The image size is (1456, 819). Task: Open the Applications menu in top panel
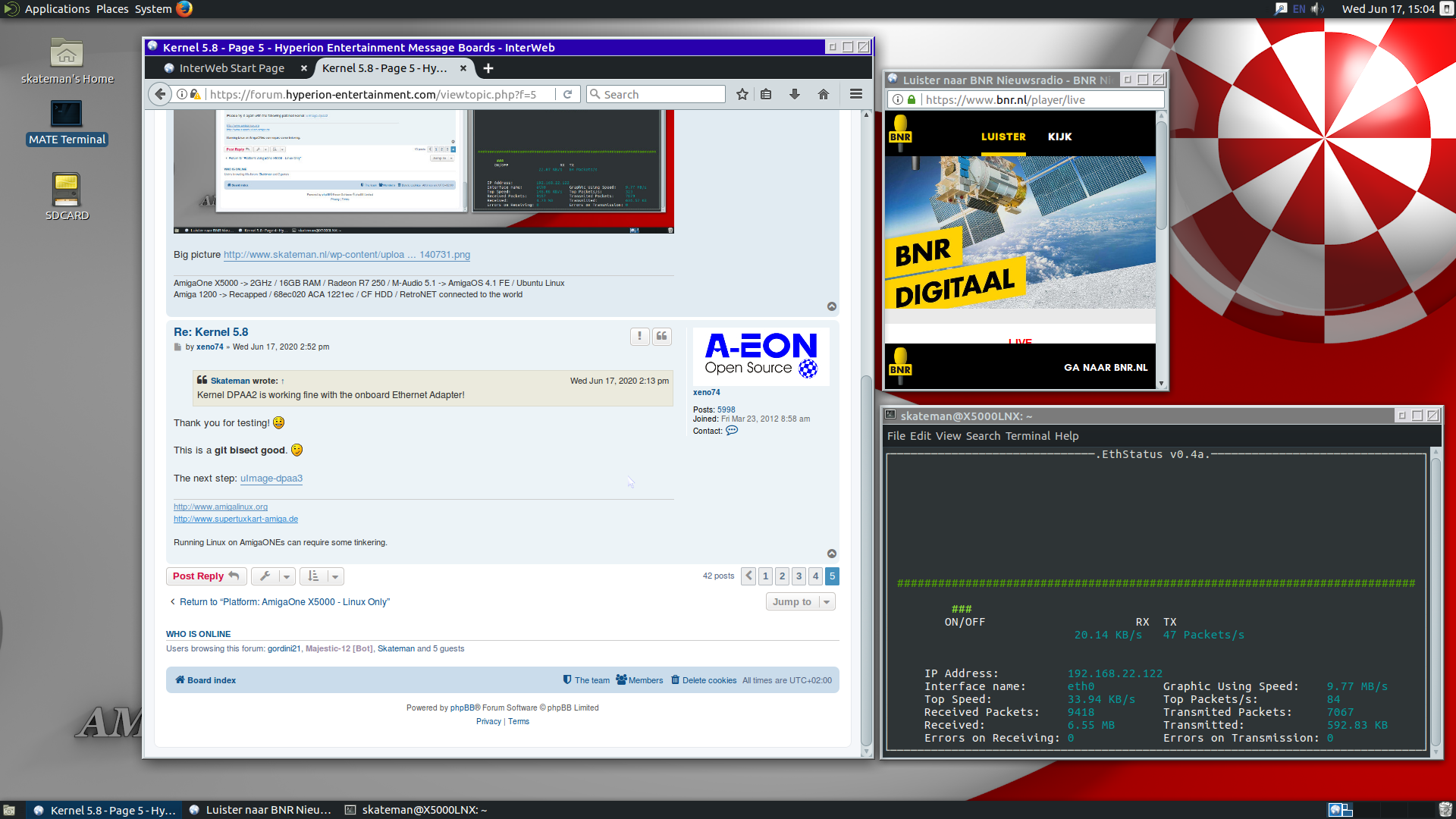tap(57, 9)
